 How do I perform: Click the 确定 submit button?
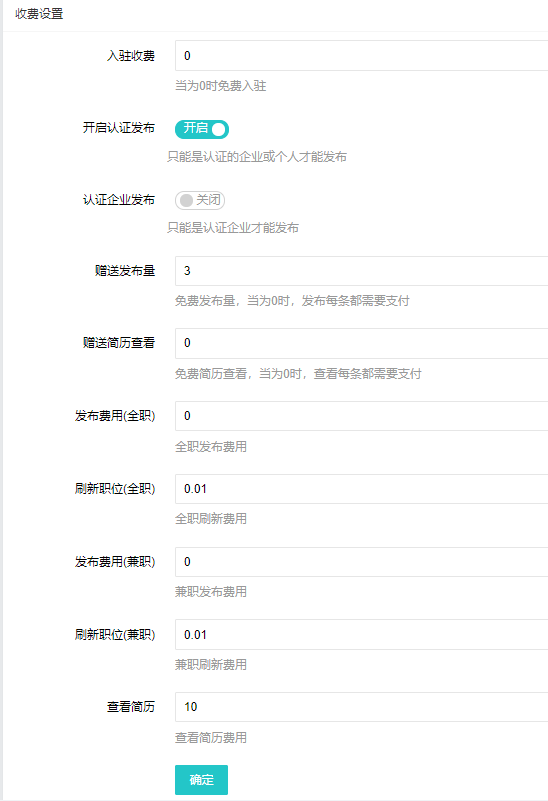(x=201, y=780)
